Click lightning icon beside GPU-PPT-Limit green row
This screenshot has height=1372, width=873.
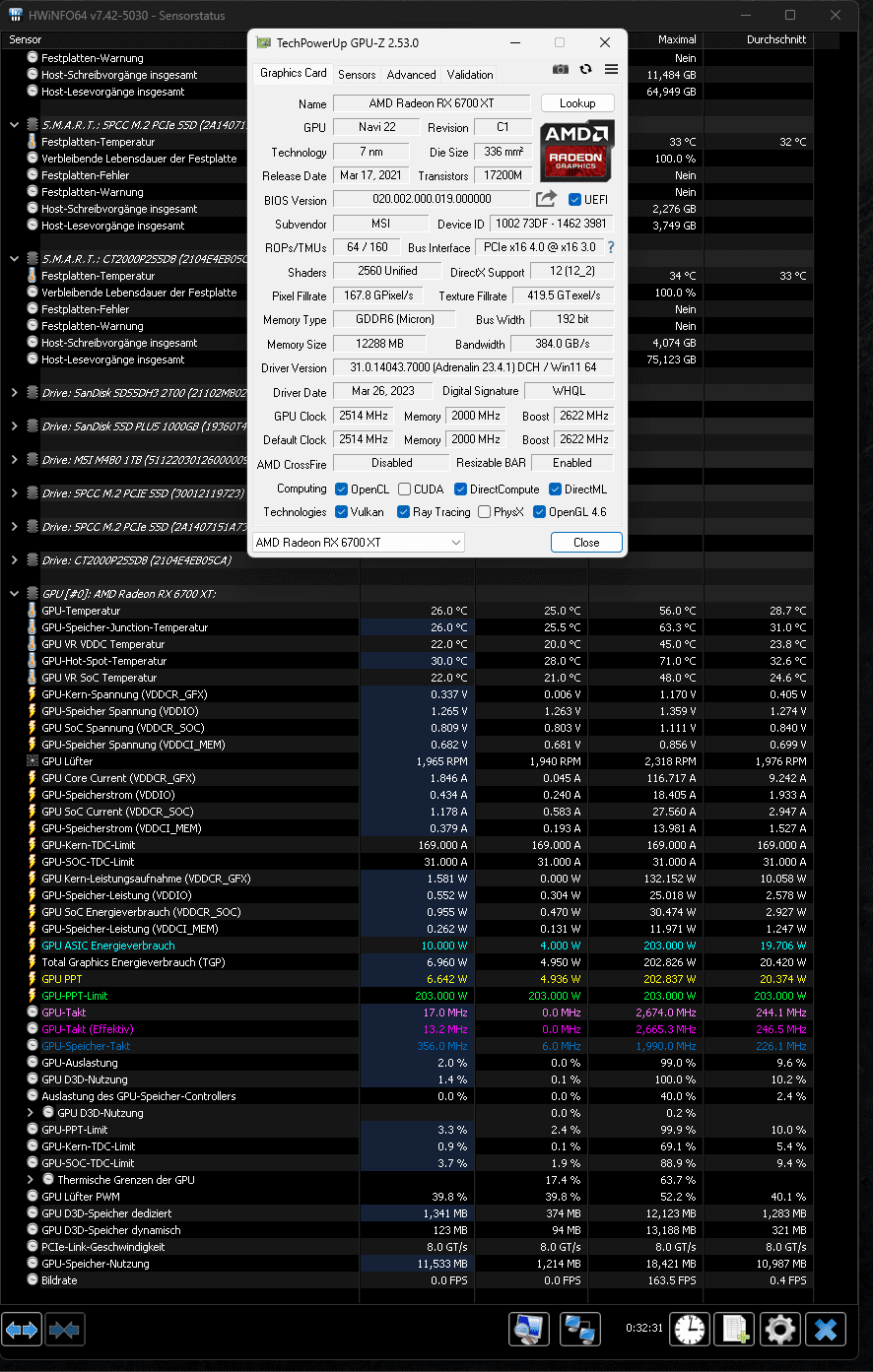(x=33, y=996)
